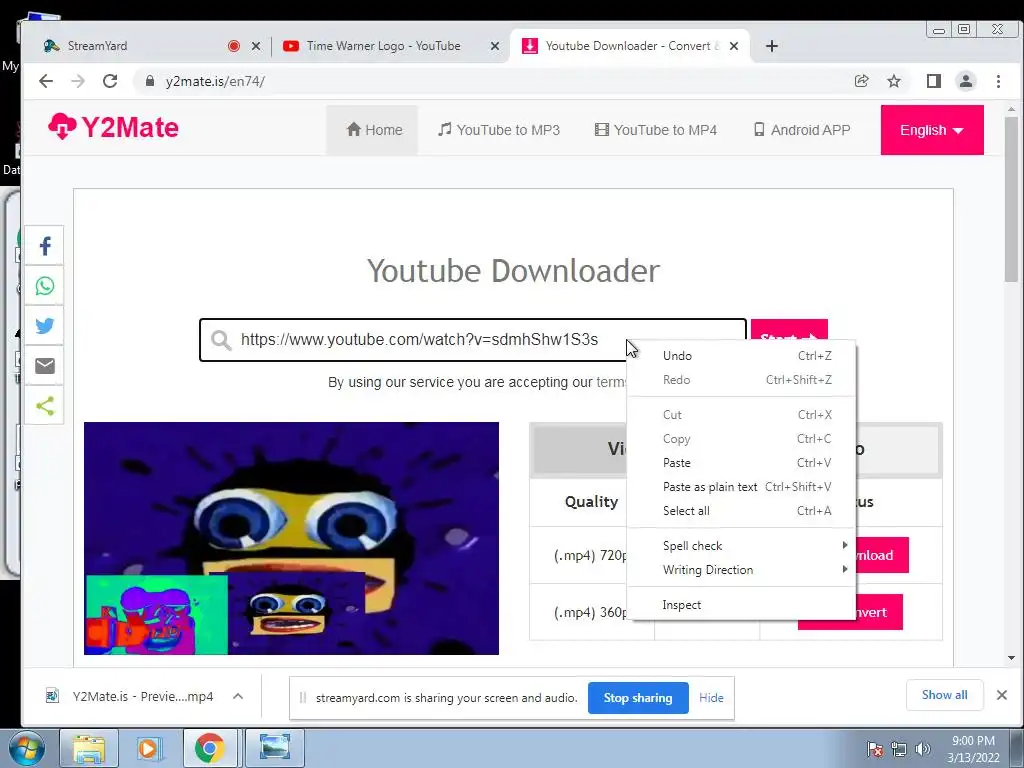Choose Inspect from the context menu

[741, 605]
